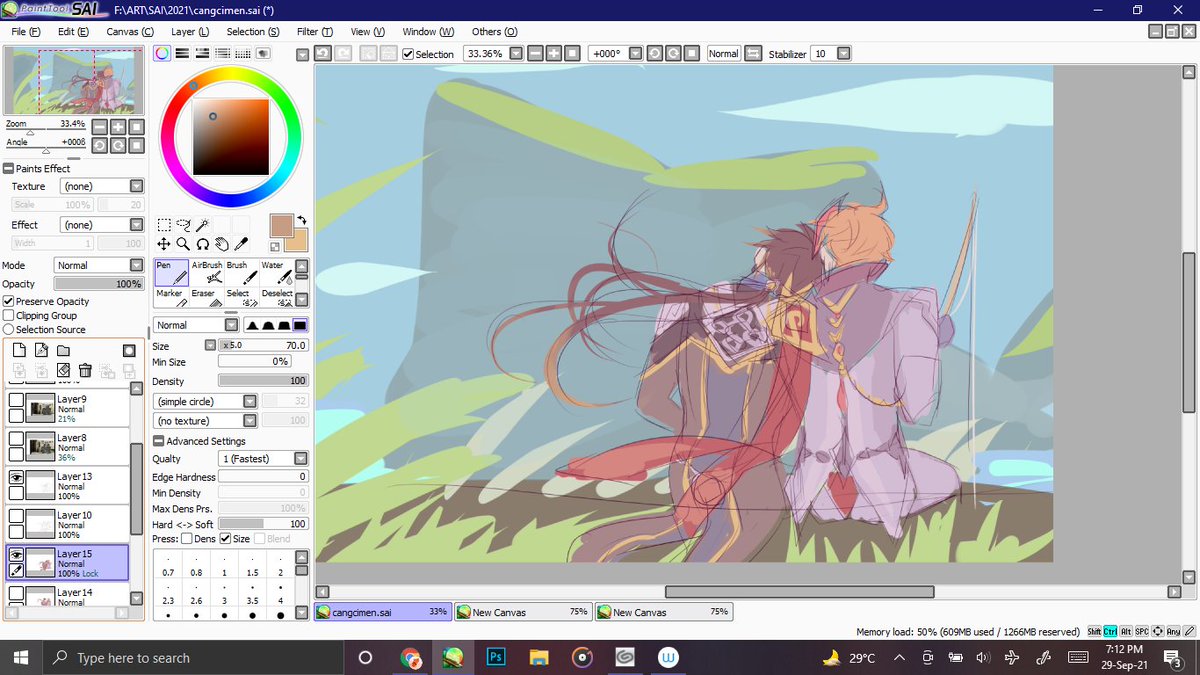Select the Pen tool
This screenshot has width=1200, height=675.
pos(171,273)
